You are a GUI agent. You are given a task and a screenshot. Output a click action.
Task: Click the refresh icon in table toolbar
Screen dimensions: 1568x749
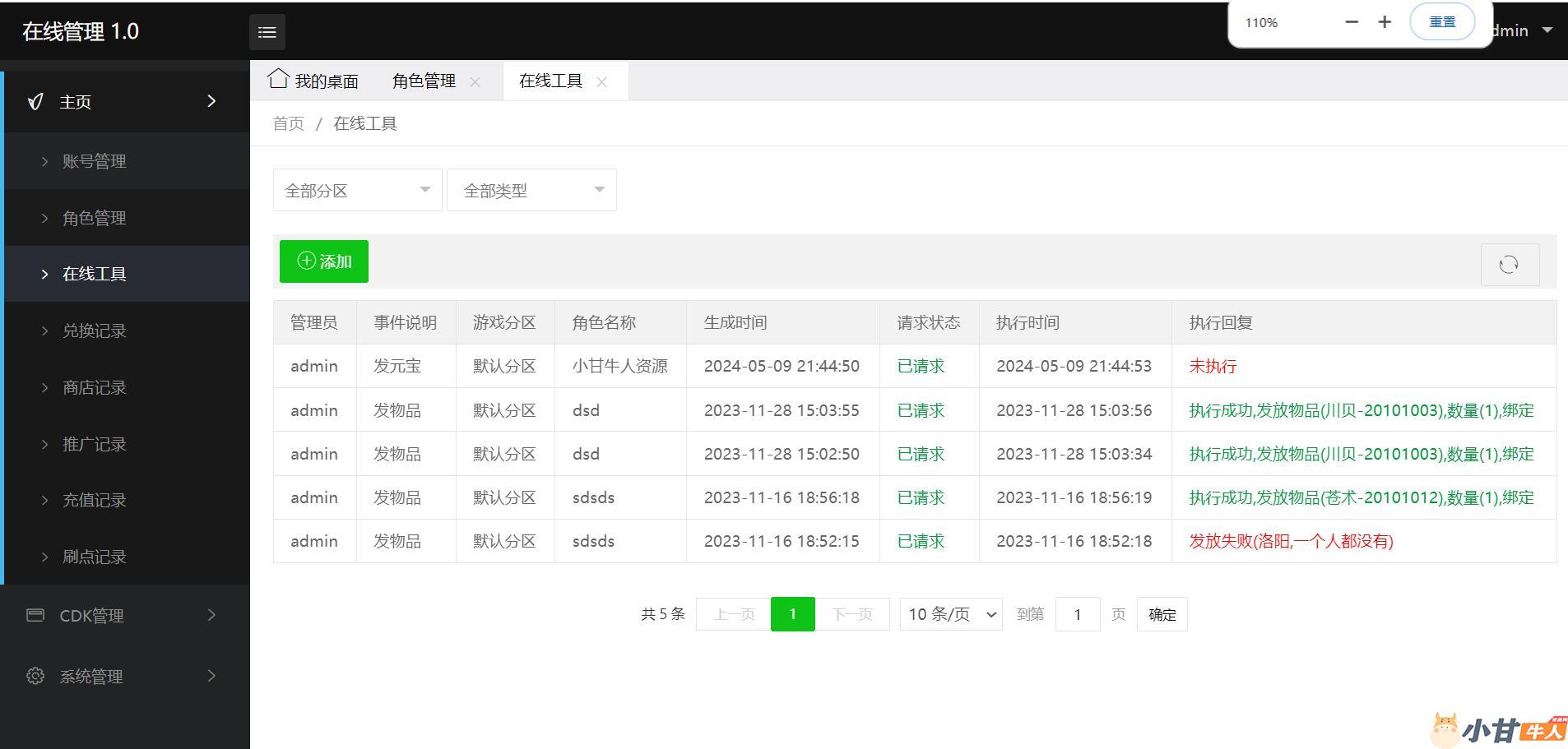point(1509,265)
